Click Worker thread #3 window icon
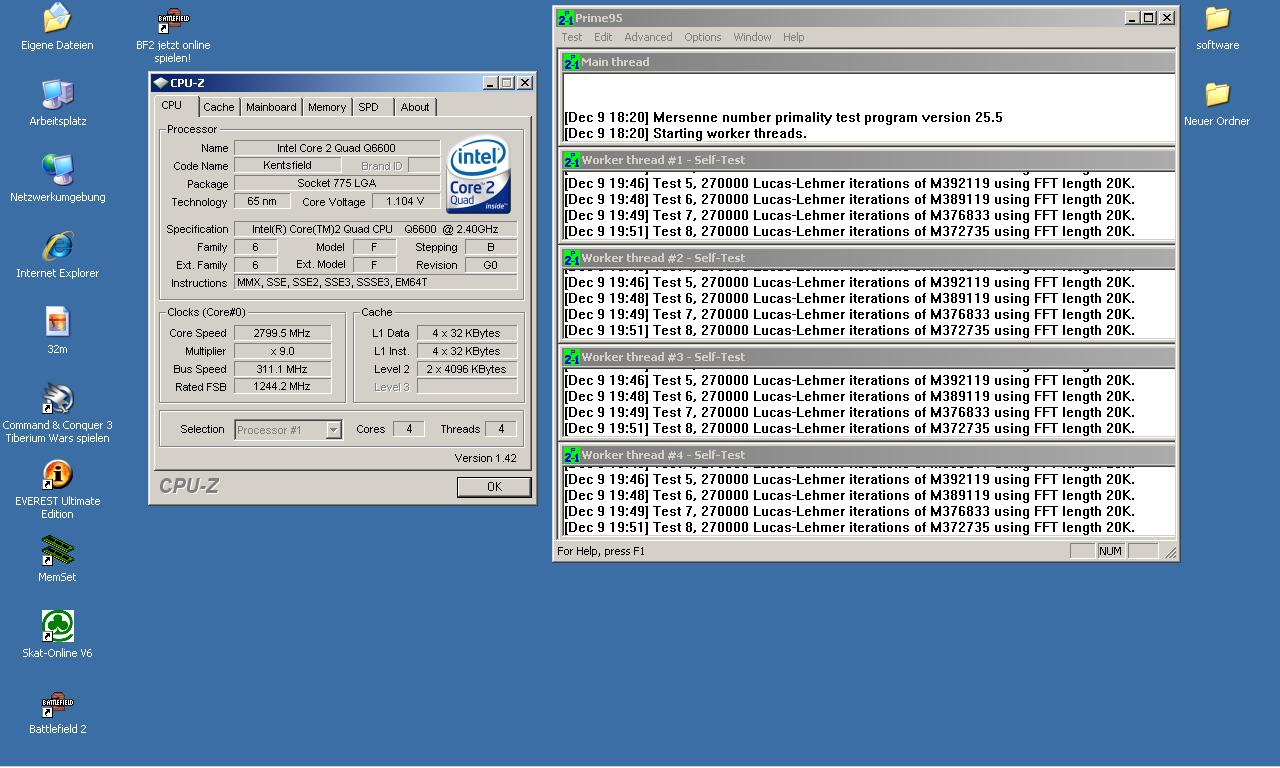The image size is (1280, 768). point(571,357)
